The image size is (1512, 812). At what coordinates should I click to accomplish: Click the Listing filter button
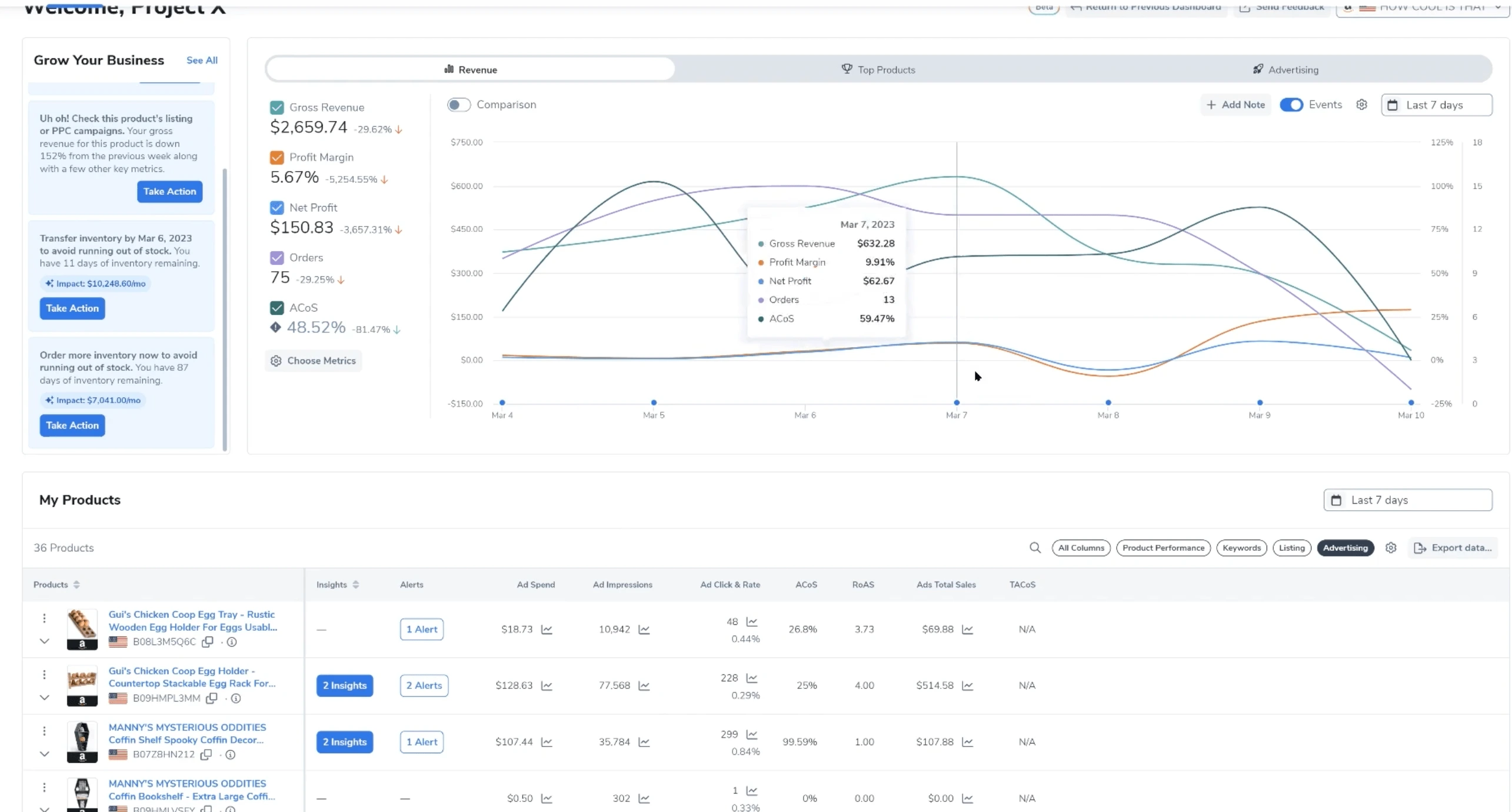coord(1292,547)
